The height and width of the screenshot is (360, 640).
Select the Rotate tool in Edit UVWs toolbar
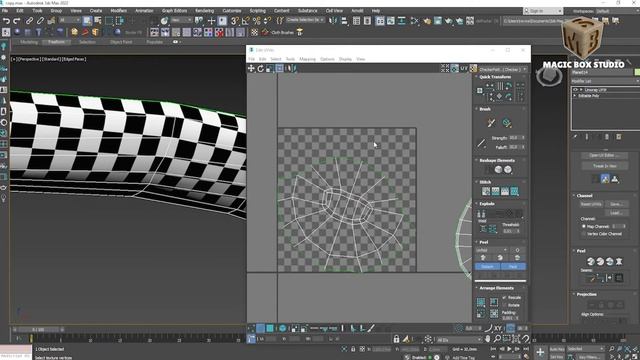(x=260, y=69)
